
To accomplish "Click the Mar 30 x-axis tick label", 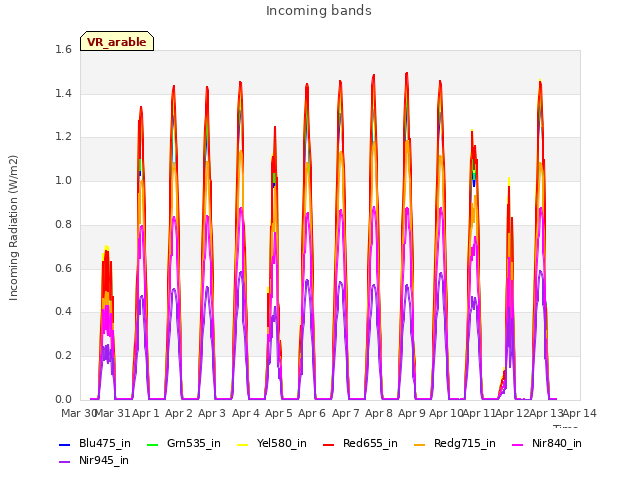I will (78, 413).
